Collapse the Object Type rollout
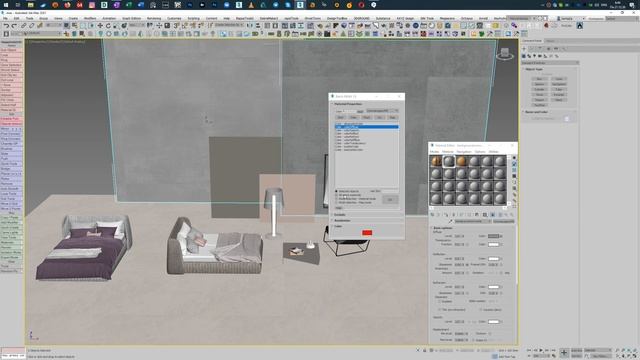 tap(534, 69)
